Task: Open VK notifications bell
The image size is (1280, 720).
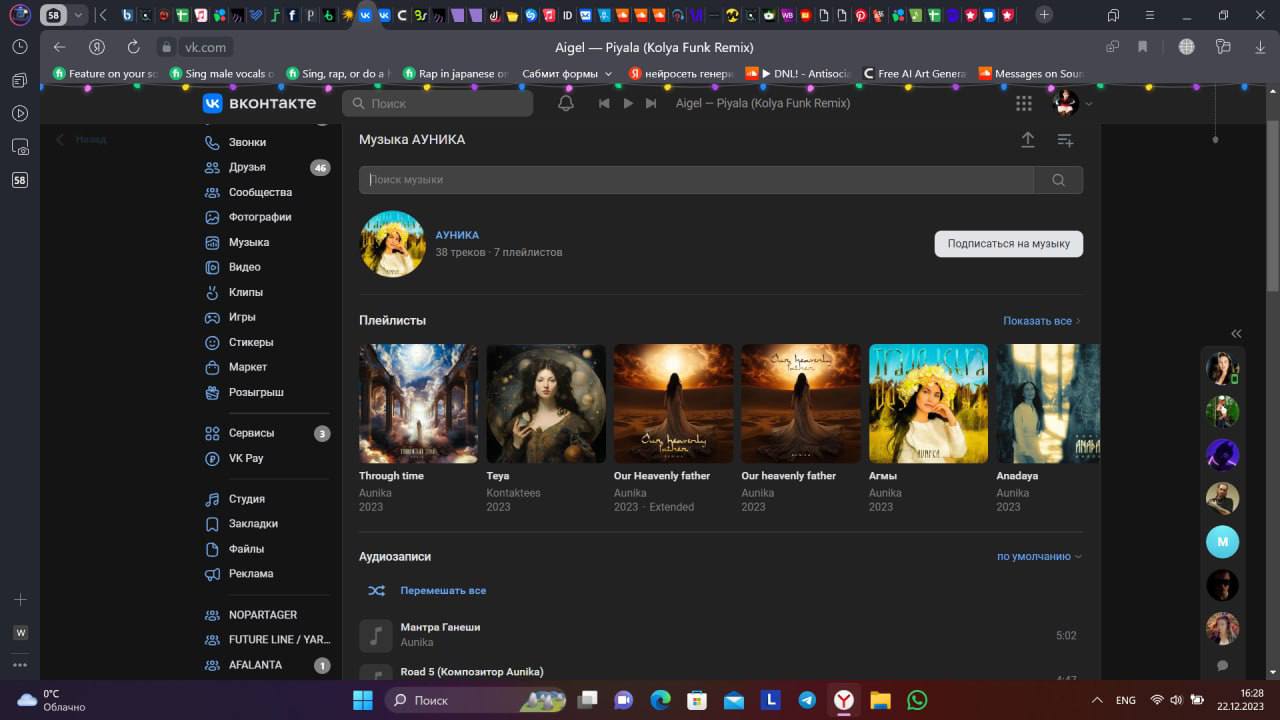Action: [566, 103]
